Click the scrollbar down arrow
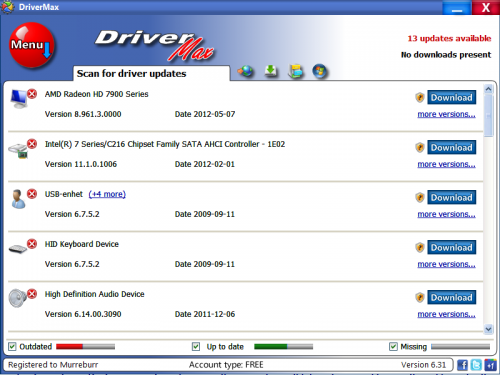The width and height of the screenshot is (500, 375). click(488, 329)
